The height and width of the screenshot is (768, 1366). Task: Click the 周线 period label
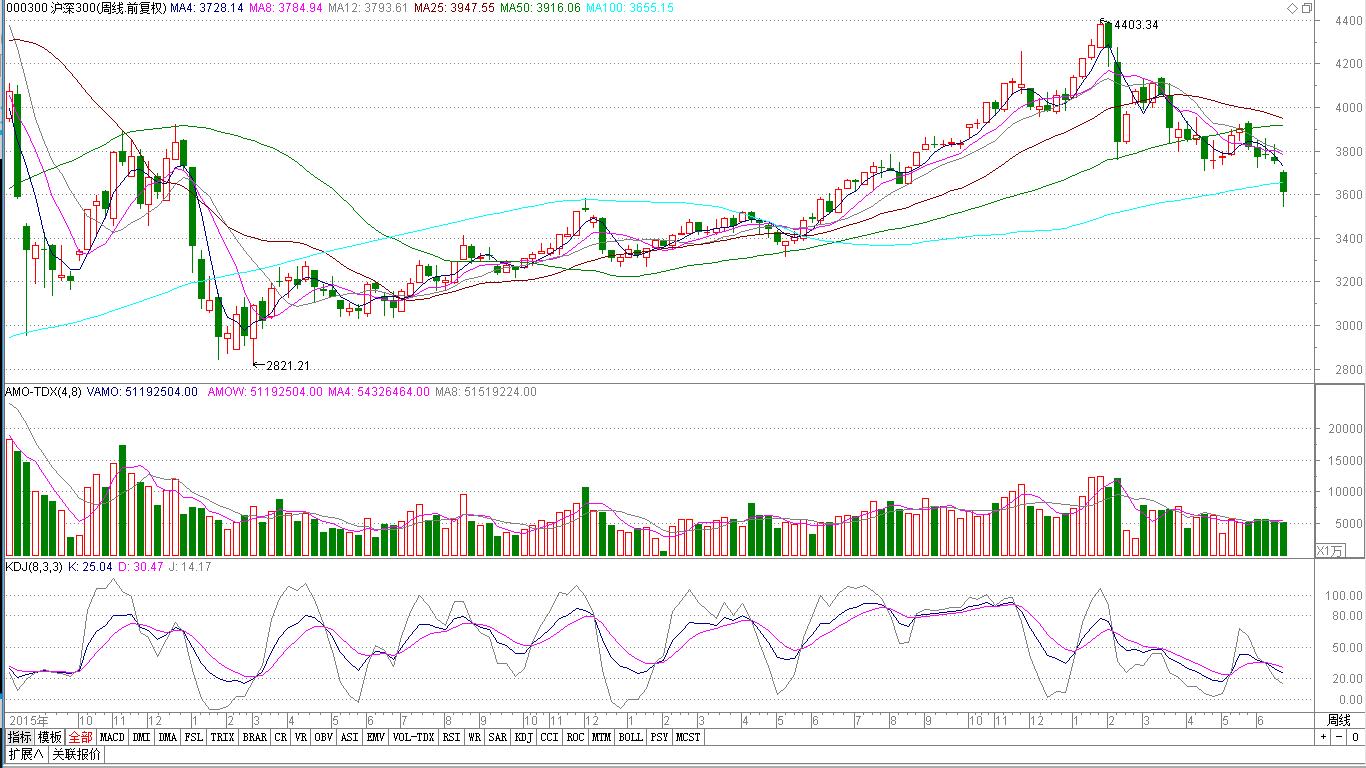coord(1339,720)
